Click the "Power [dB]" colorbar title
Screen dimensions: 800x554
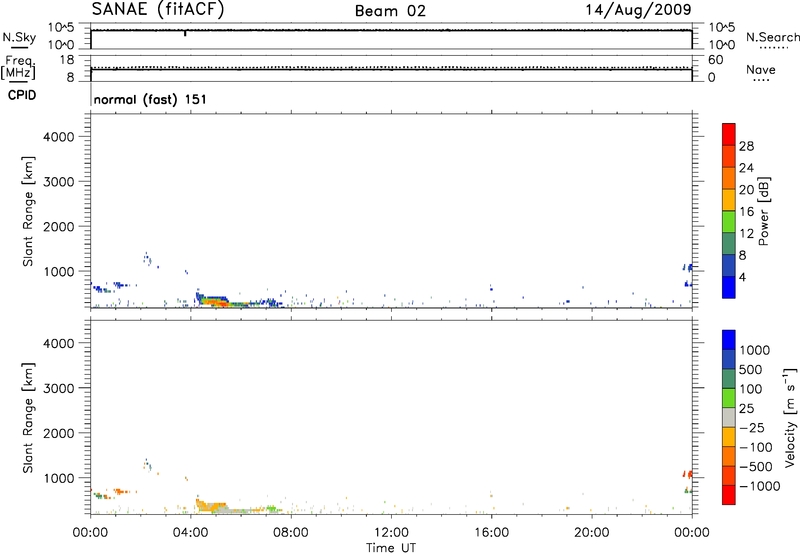point(764,211)
